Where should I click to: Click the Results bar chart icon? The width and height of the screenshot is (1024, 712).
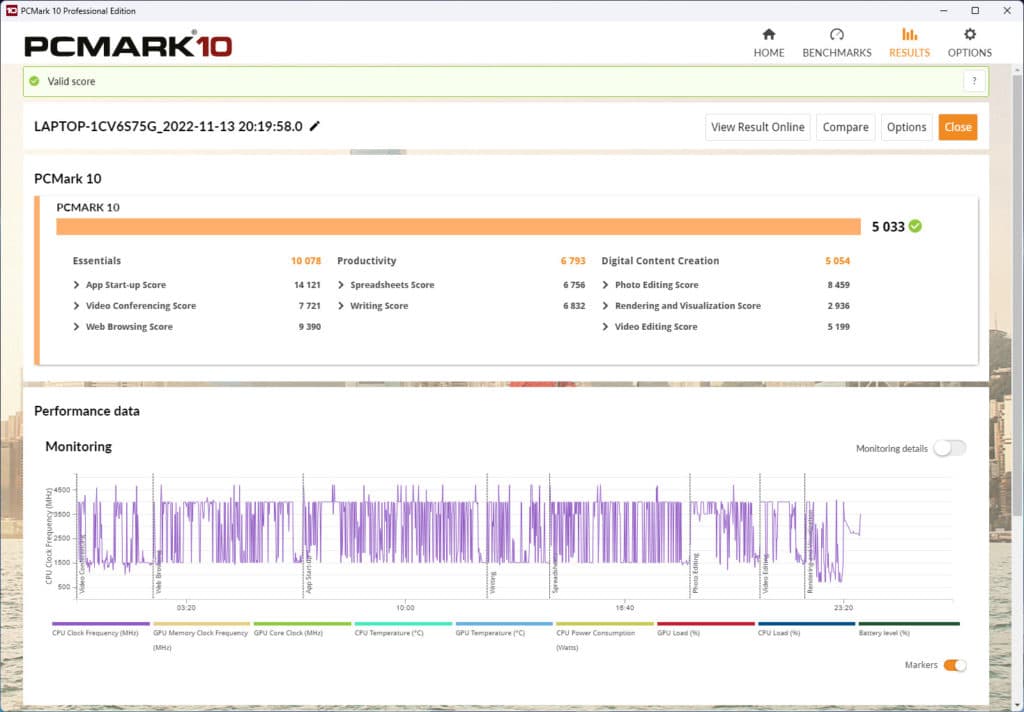tap(909, 35)
